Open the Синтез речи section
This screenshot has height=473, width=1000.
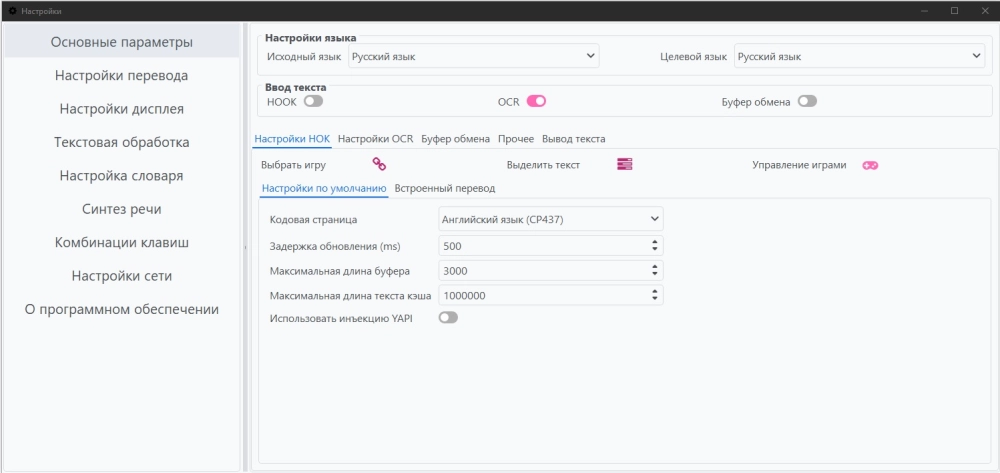(121, 209)
